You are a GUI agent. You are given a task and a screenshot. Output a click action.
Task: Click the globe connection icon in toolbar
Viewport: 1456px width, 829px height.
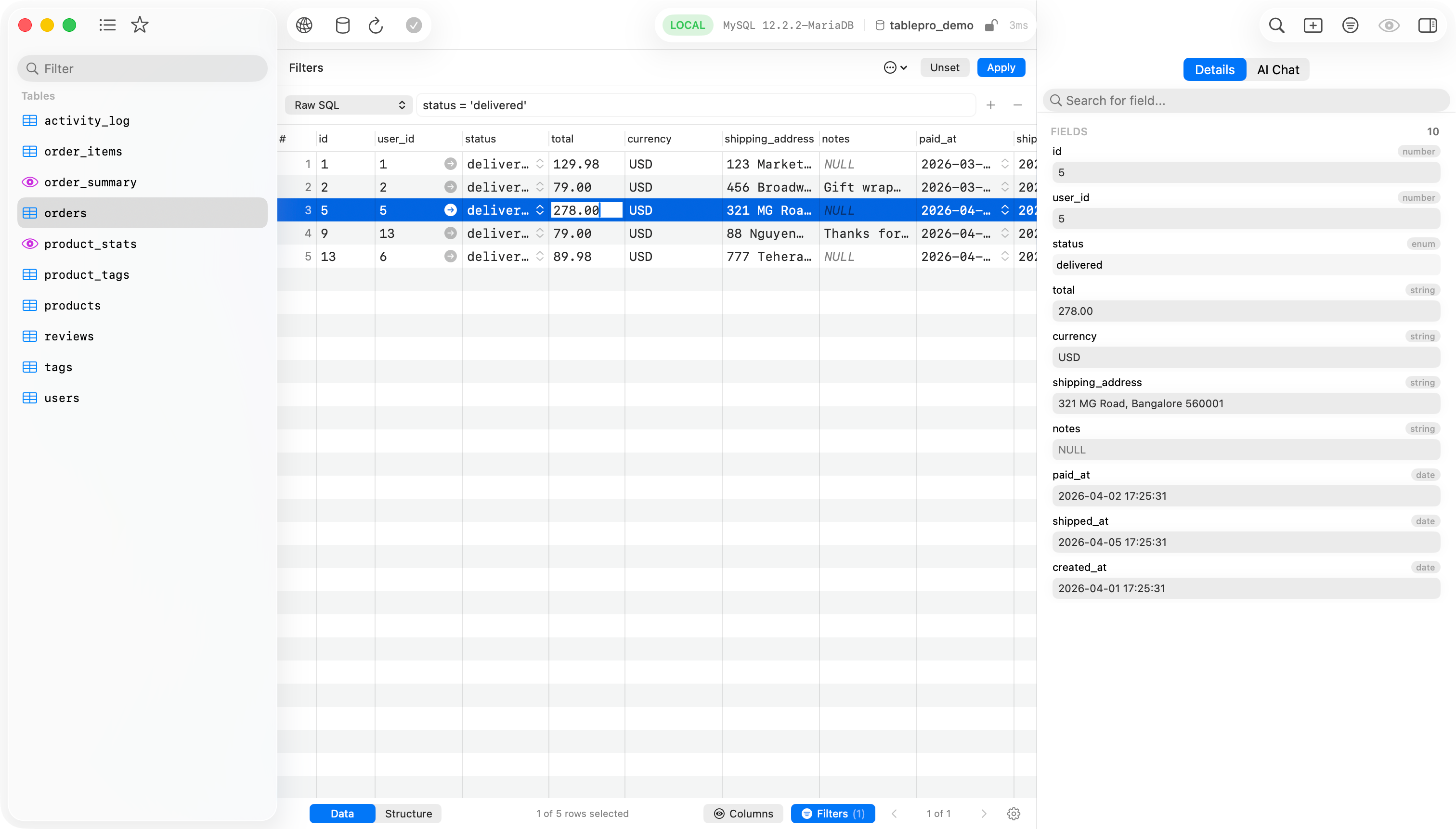tap(303, 25)
